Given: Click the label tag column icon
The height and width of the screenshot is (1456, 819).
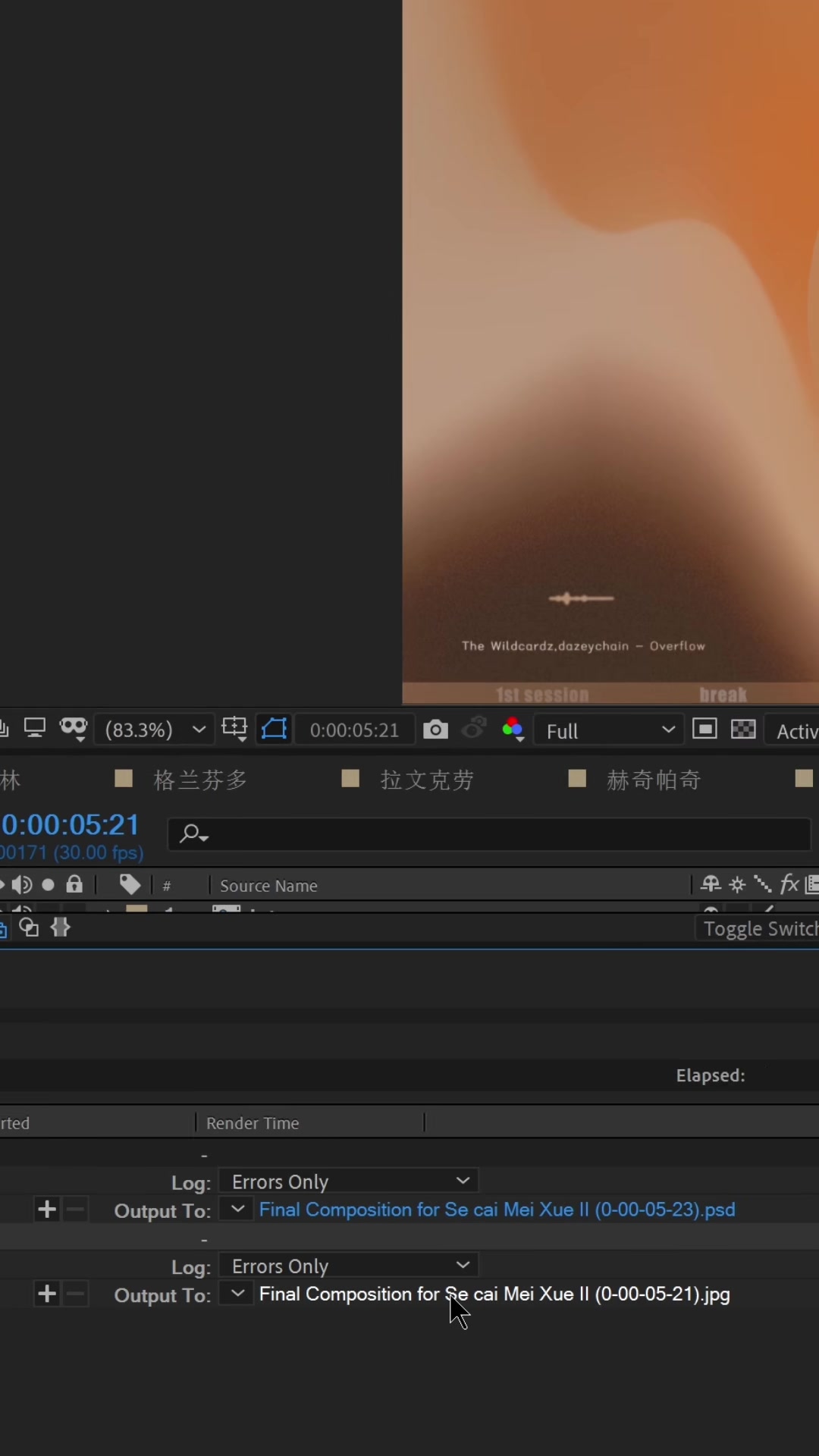Looking at the screenshot, I should coord(130,884).
